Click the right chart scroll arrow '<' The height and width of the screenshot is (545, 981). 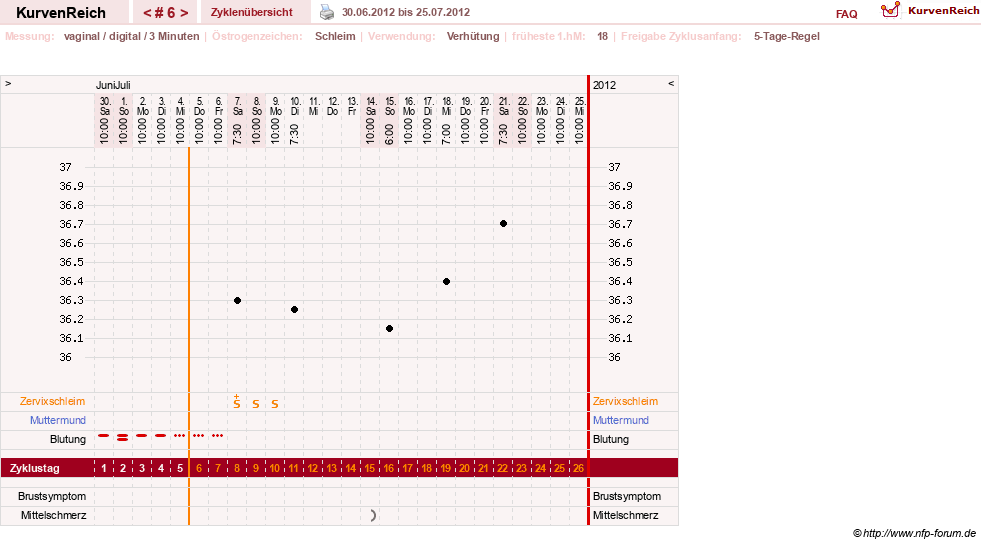coord(671,83)
